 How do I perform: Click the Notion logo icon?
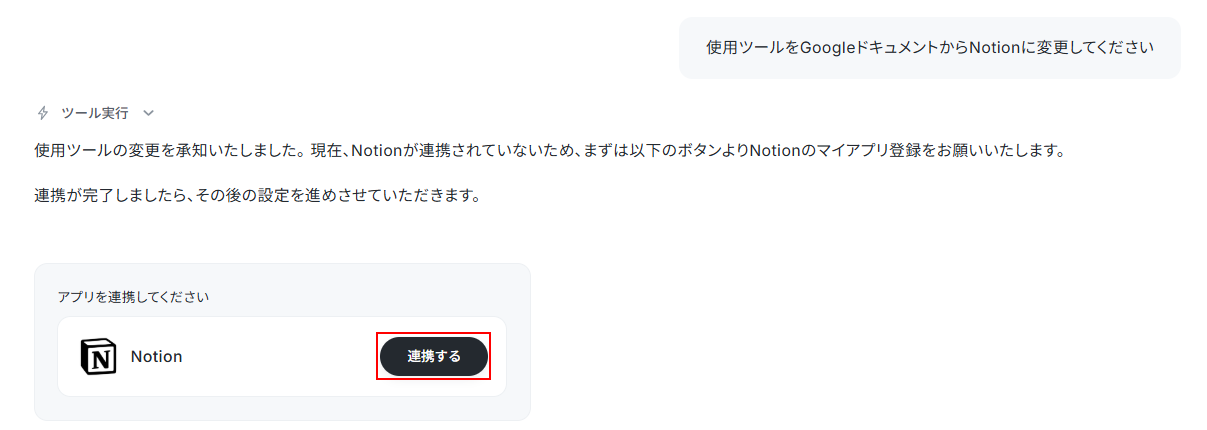click(x=98, y=356)
